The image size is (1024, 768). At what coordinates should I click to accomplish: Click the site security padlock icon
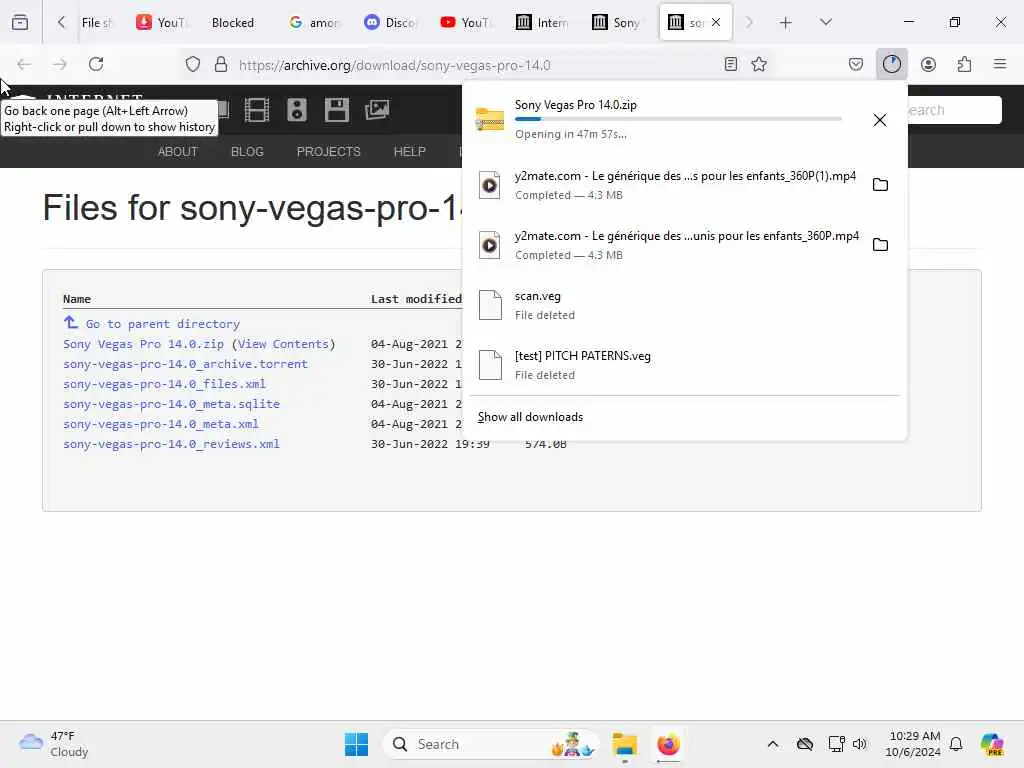[x=221, y=64]
